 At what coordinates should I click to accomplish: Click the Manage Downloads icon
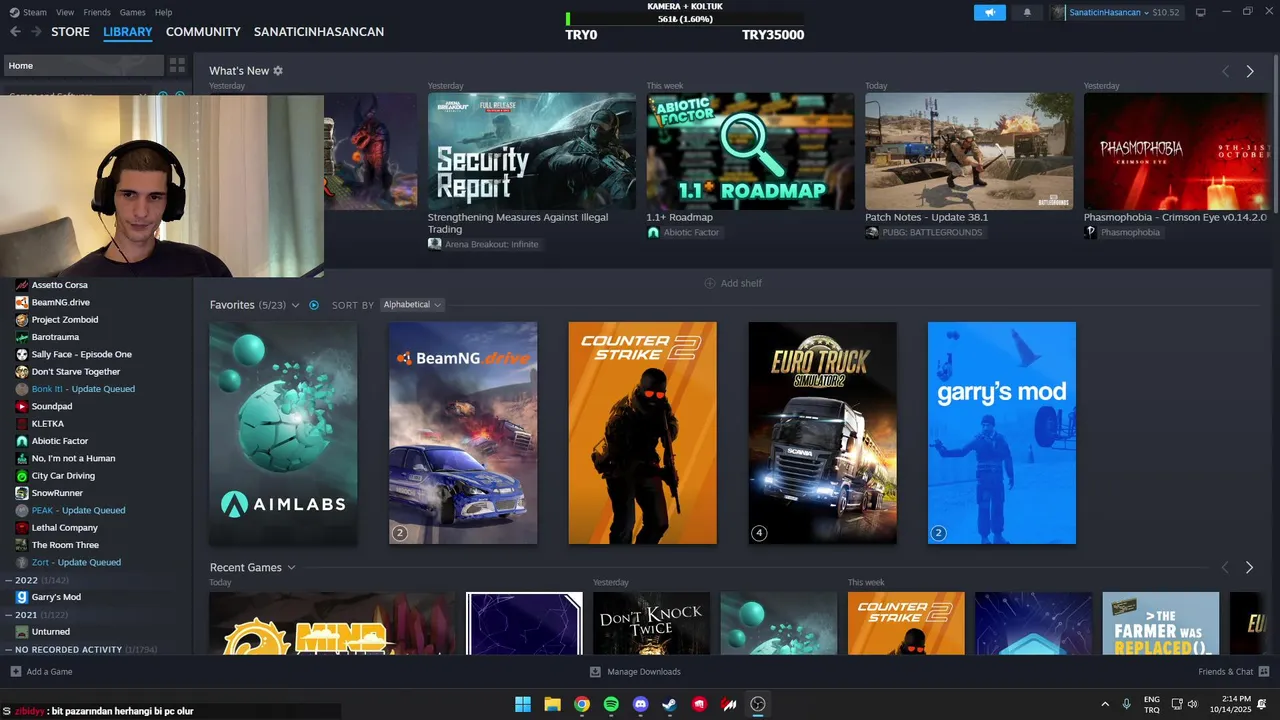click(x=595, y=672)
